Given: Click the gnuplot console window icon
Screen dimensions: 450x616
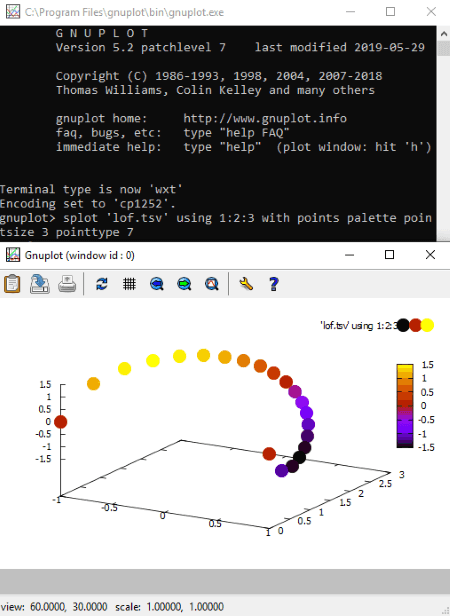Looking at the screenshot, I should pyautogui.click(x=13, y=11).
